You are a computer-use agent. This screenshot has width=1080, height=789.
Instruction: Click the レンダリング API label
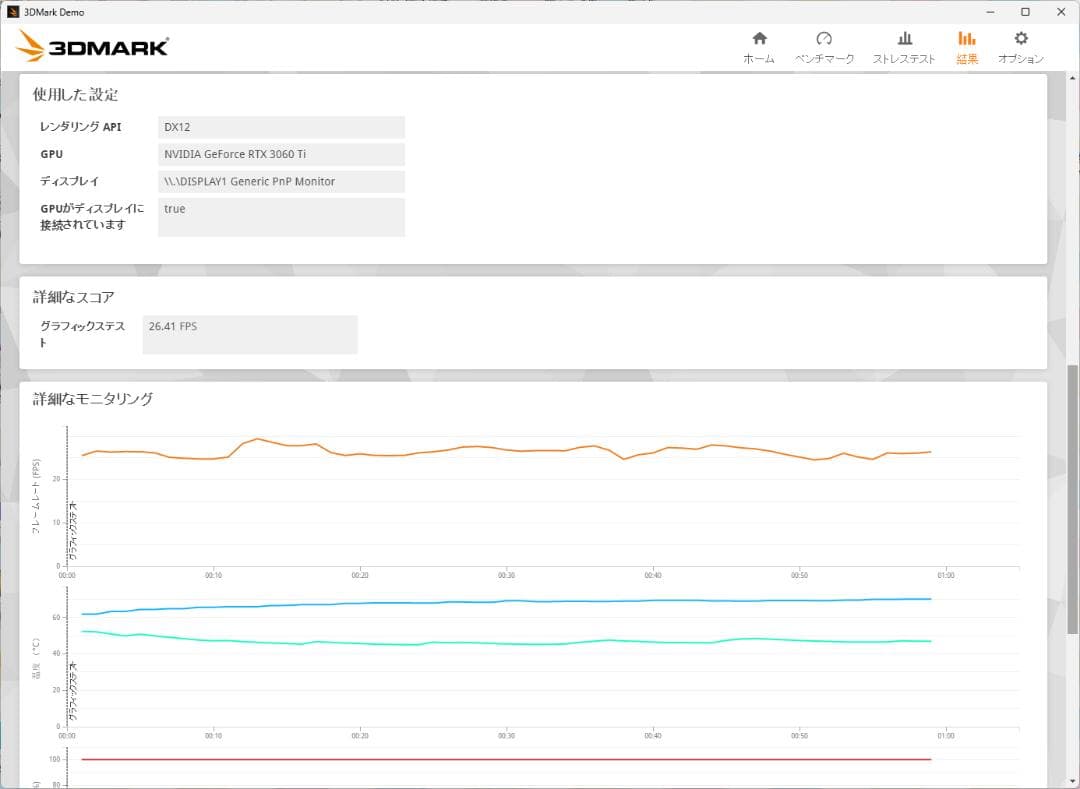pos(81,127)
